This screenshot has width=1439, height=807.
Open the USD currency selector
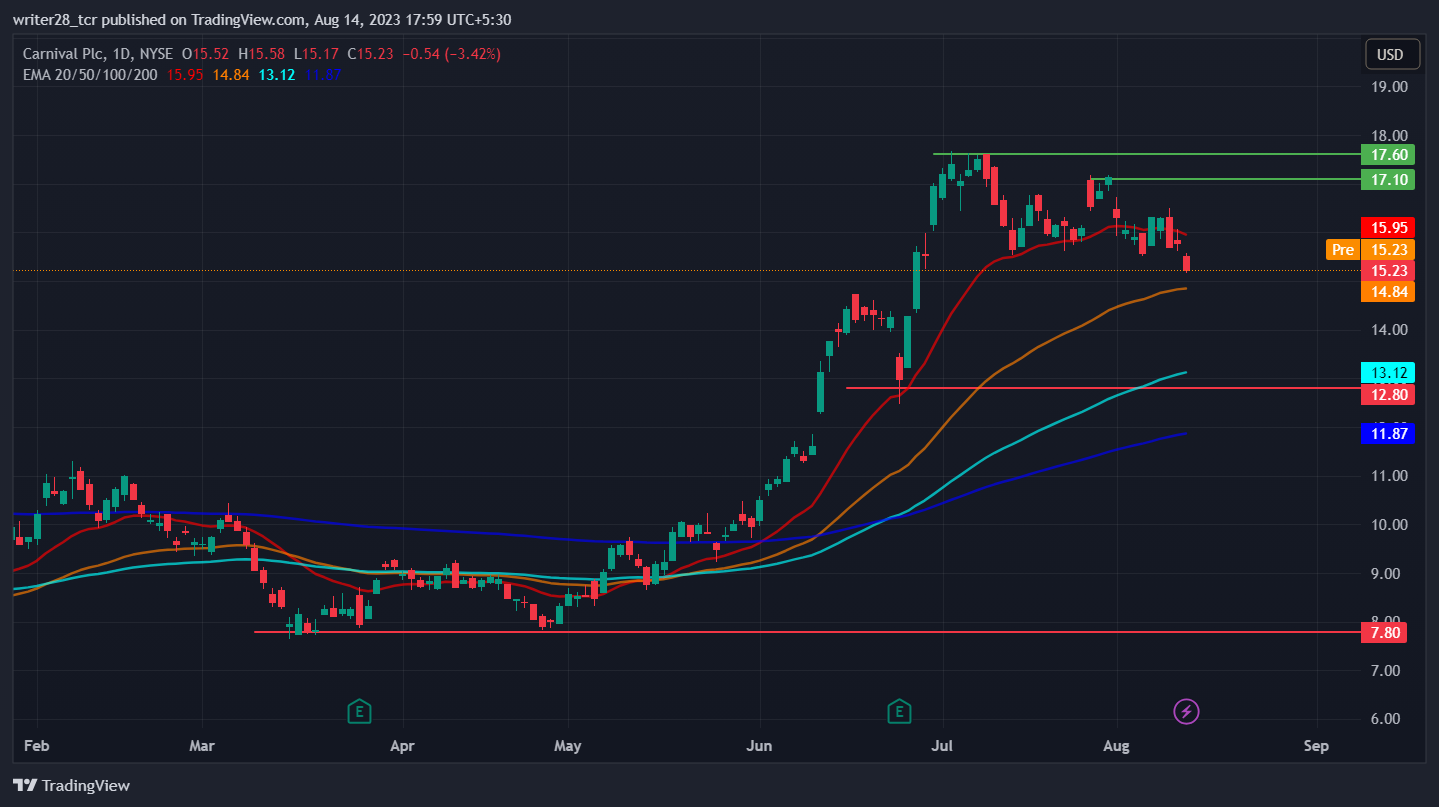coord(1390,54)
